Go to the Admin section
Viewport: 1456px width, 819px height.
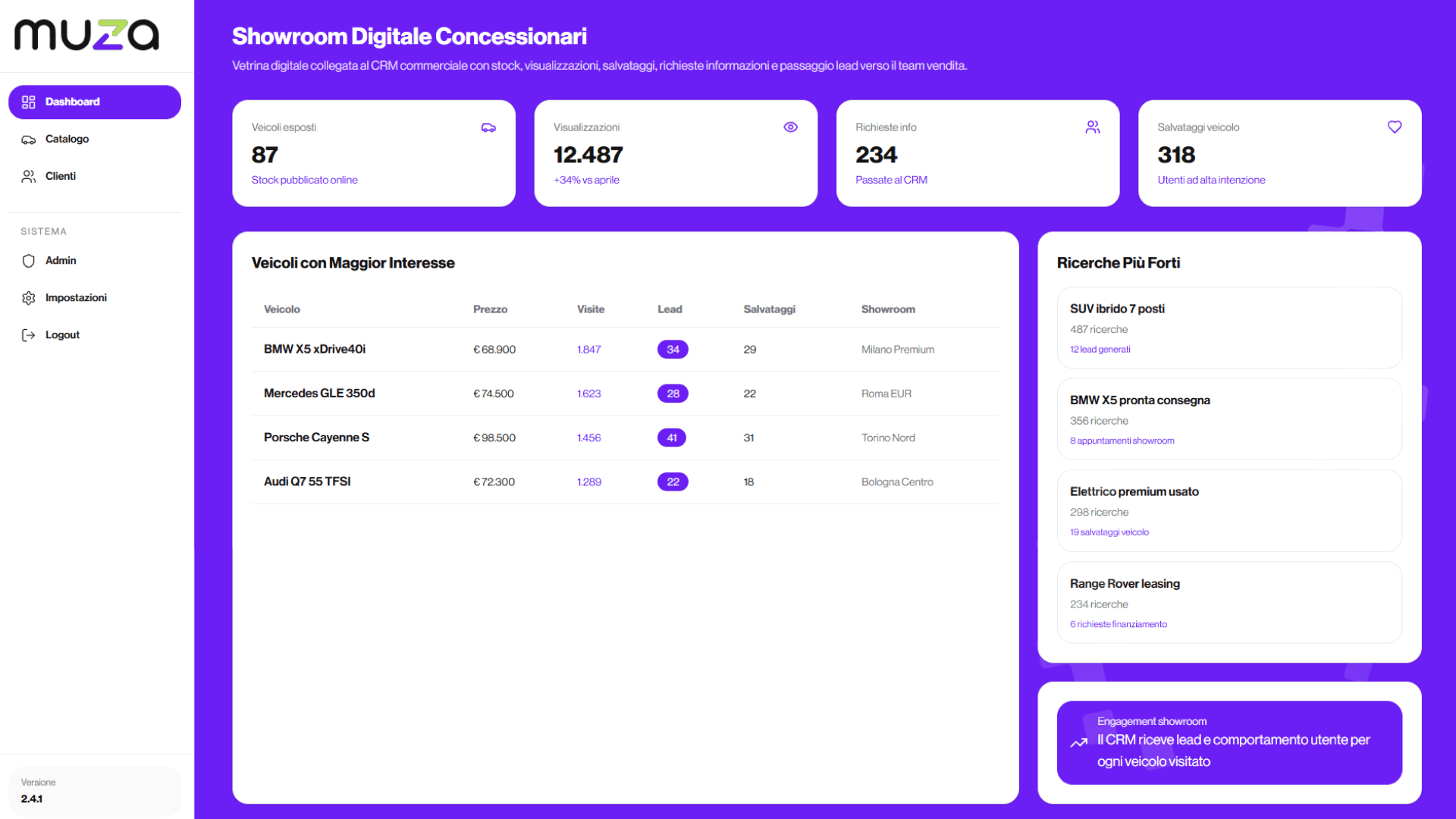click(x=95, y=261)
